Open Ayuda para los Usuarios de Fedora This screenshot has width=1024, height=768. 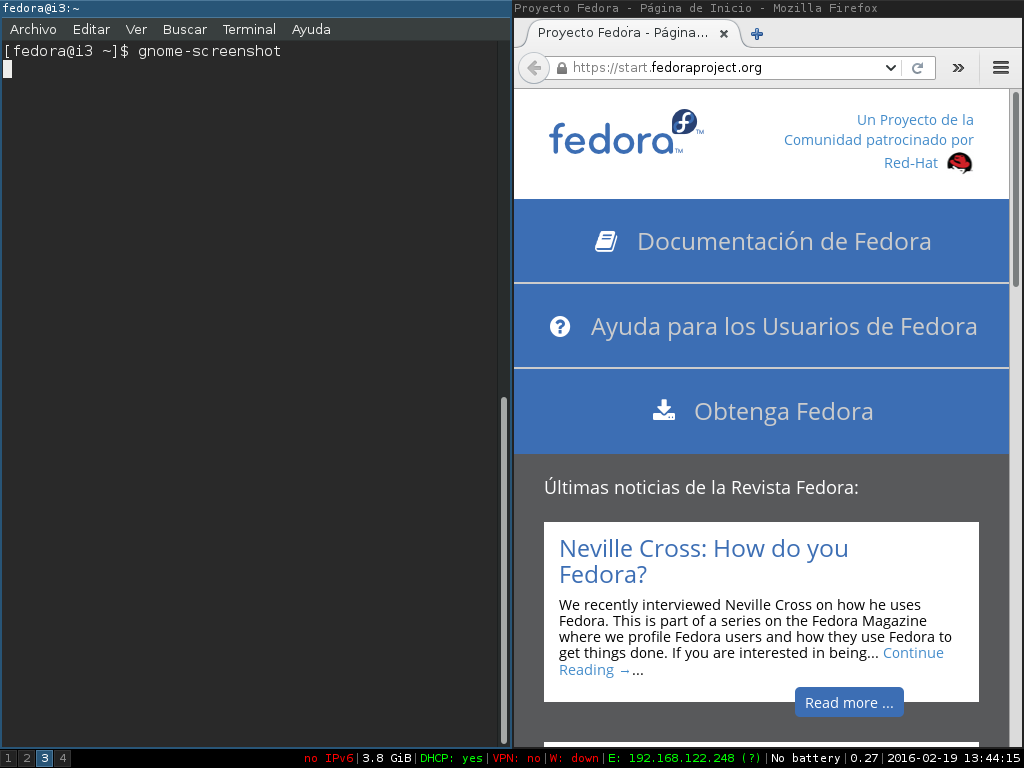(761, 326)
